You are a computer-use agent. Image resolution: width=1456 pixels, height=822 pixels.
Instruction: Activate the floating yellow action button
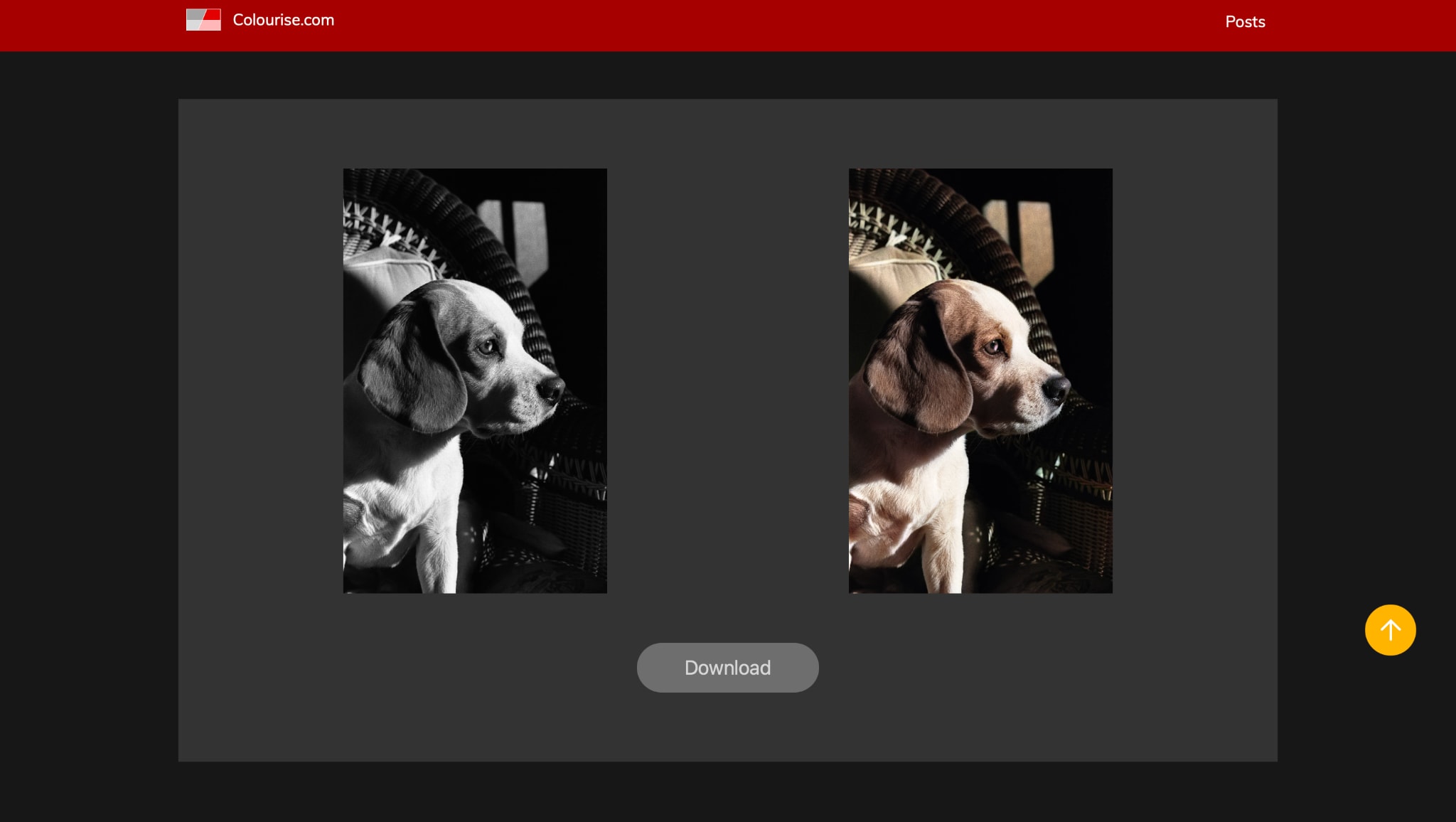click(x=1390, y=629)
